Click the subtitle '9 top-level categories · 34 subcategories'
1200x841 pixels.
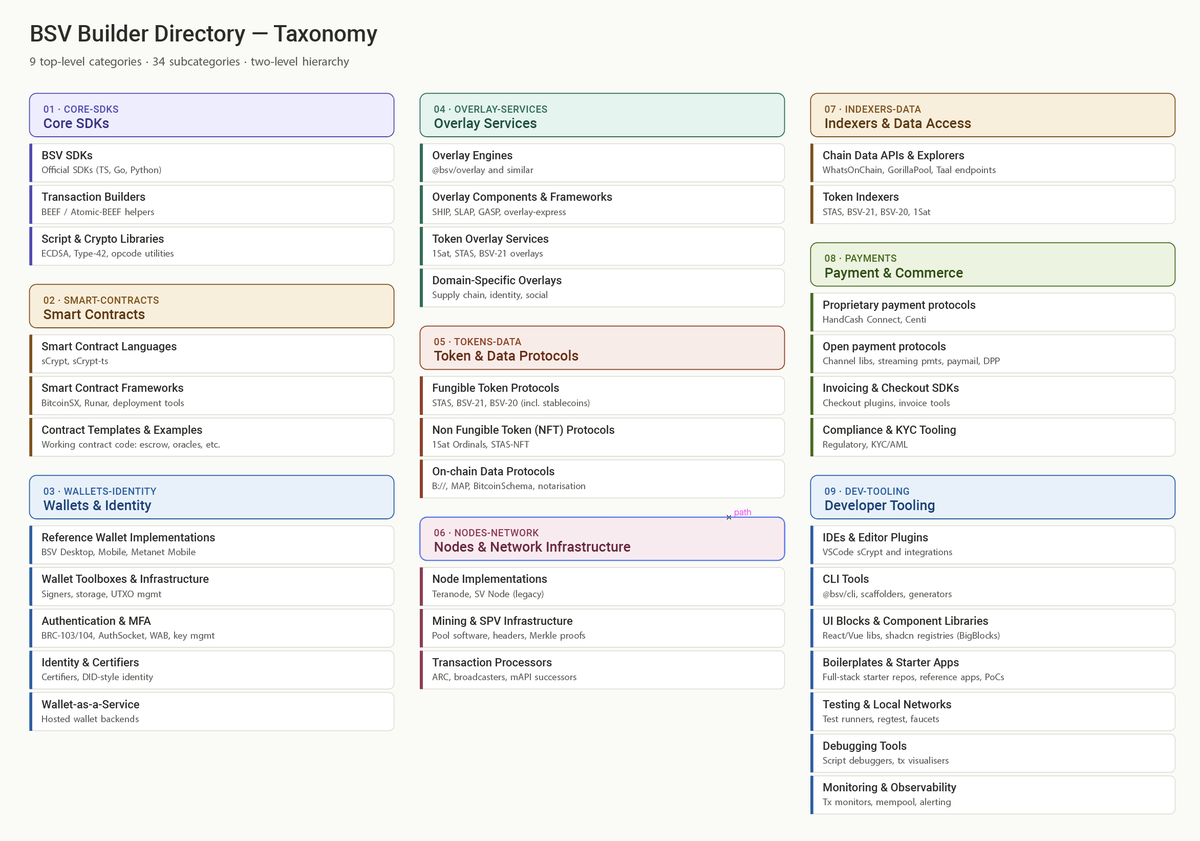(135, 62)
